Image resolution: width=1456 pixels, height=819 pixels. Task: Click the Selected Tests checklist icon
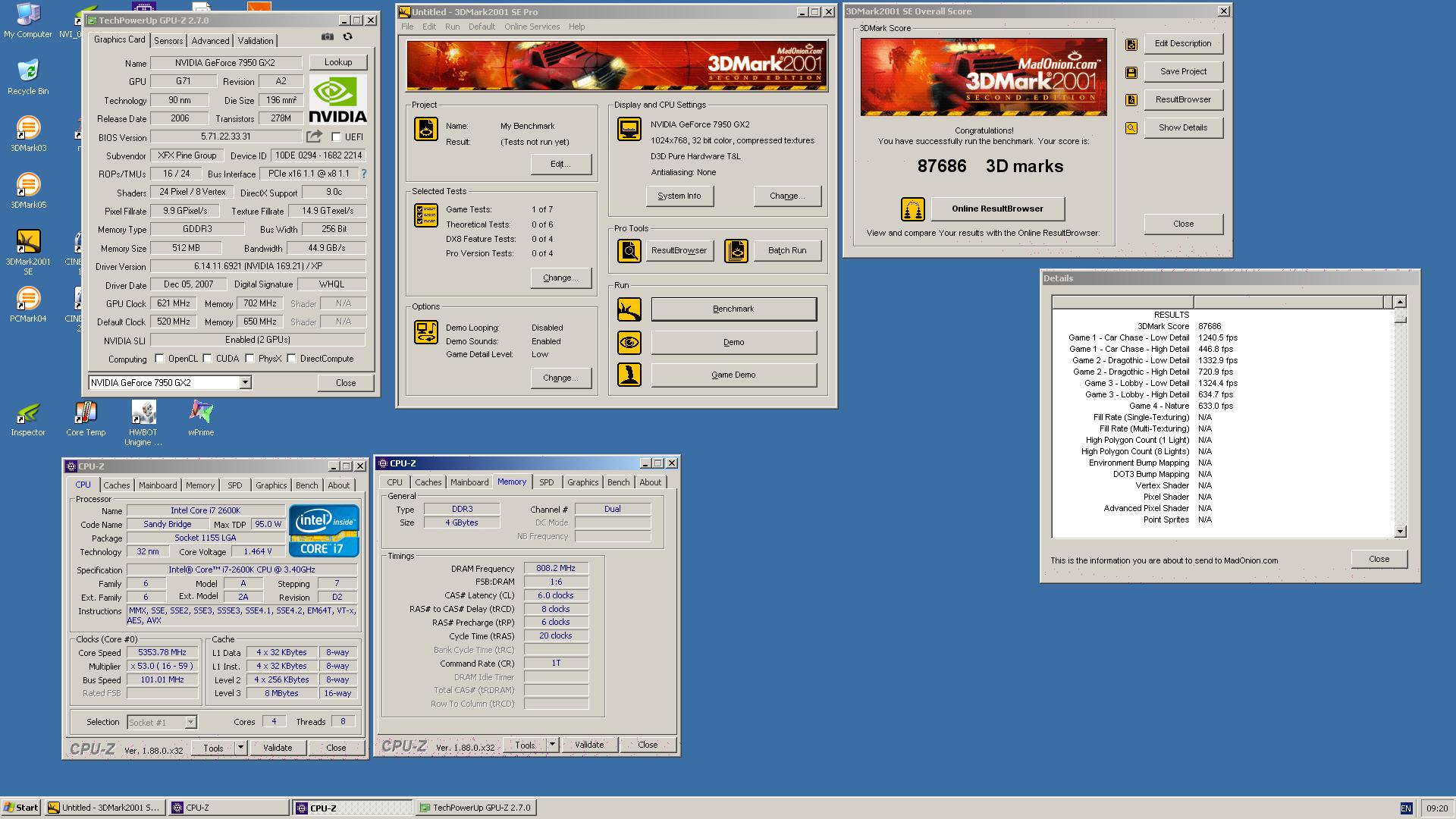(x=426, y=215)
